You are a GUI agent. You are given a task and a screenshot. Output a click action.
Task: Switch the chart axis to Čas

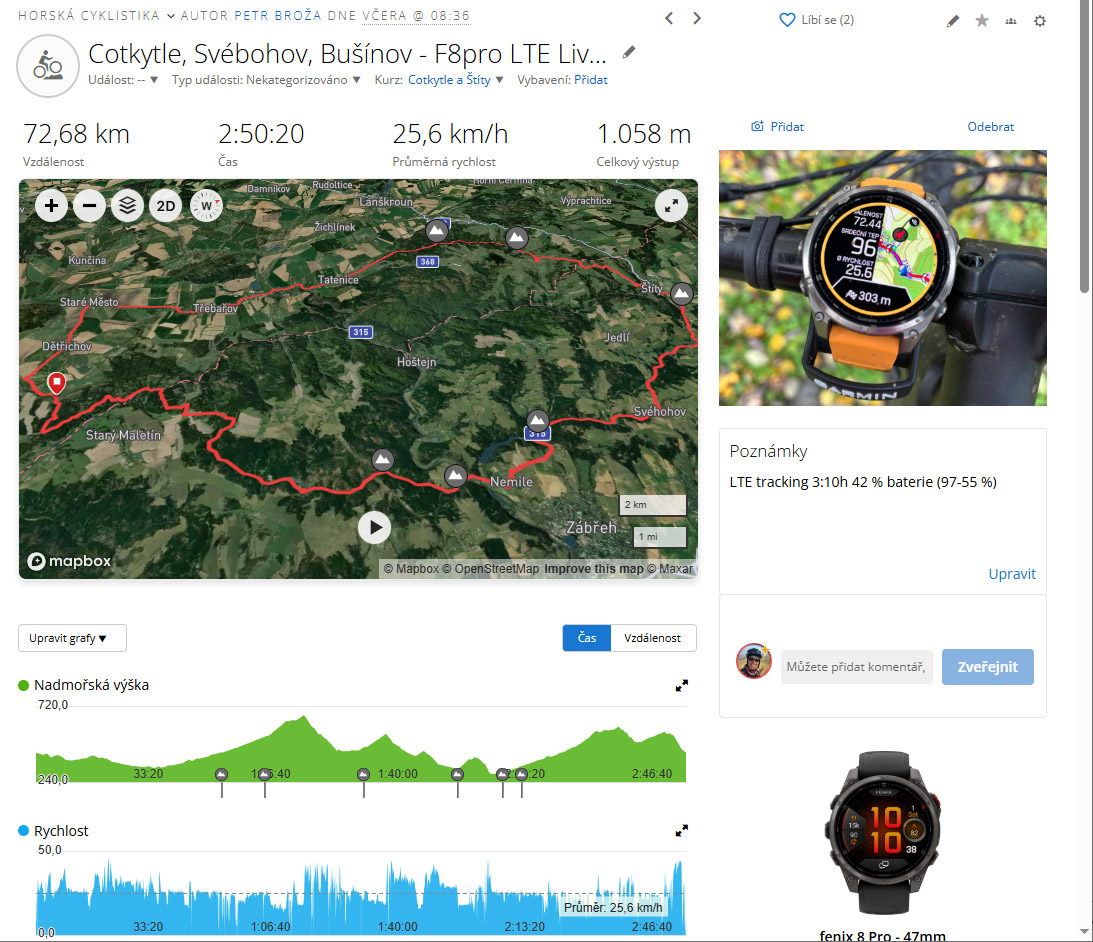coord(587,638)
